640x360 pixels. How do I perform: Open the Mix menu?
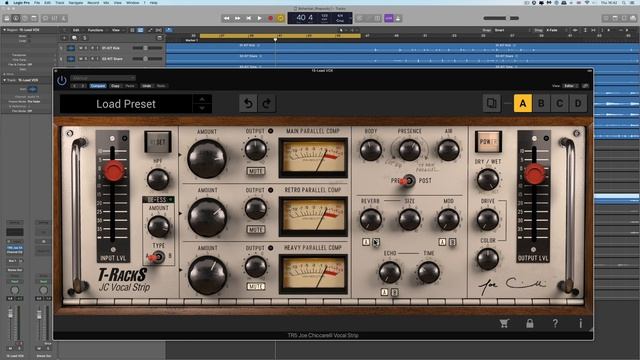click(106, 2)
